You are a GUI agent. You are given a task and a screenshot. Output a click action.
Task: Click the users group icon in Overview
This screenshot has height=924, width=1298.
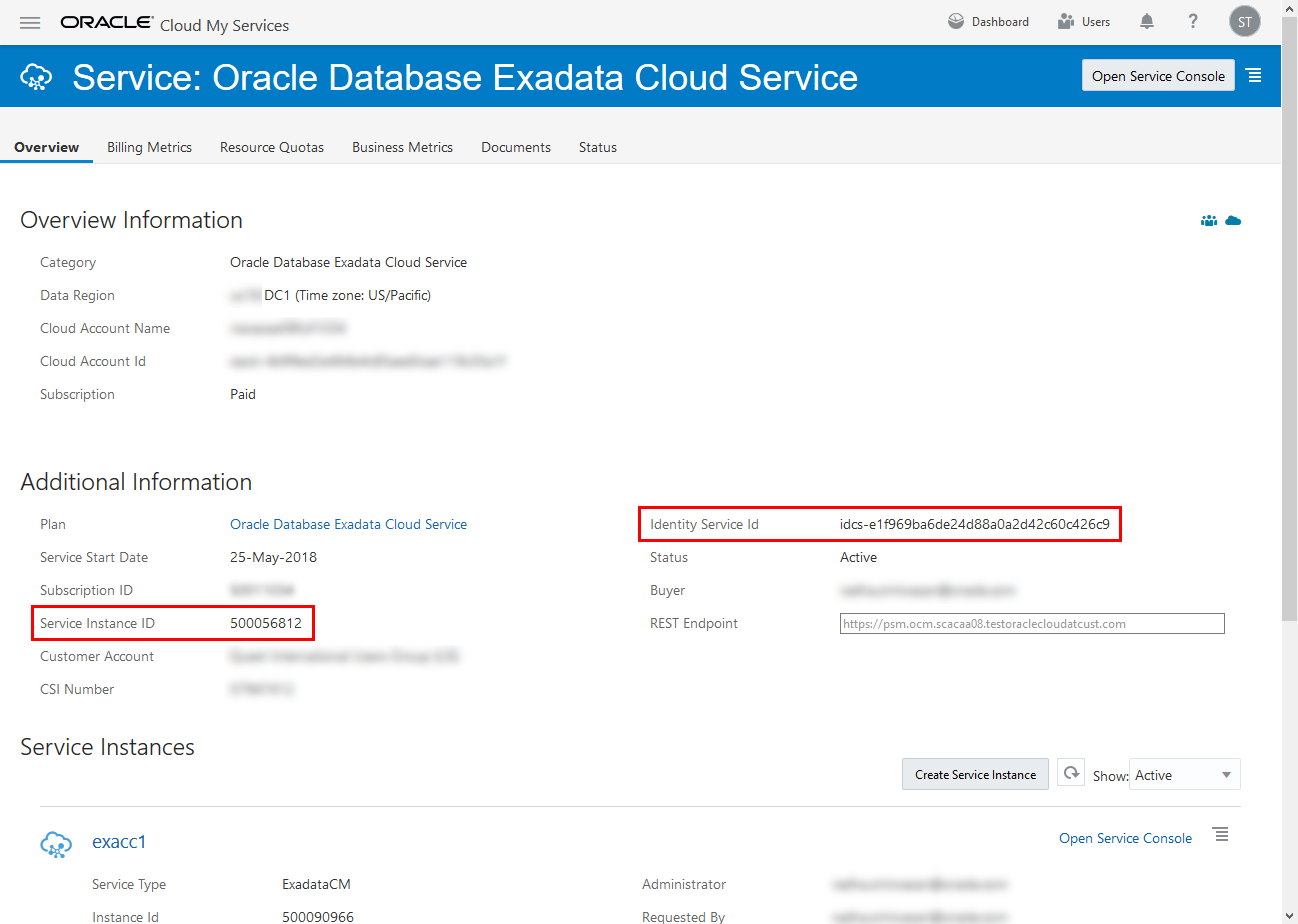tap(1209, 221)
